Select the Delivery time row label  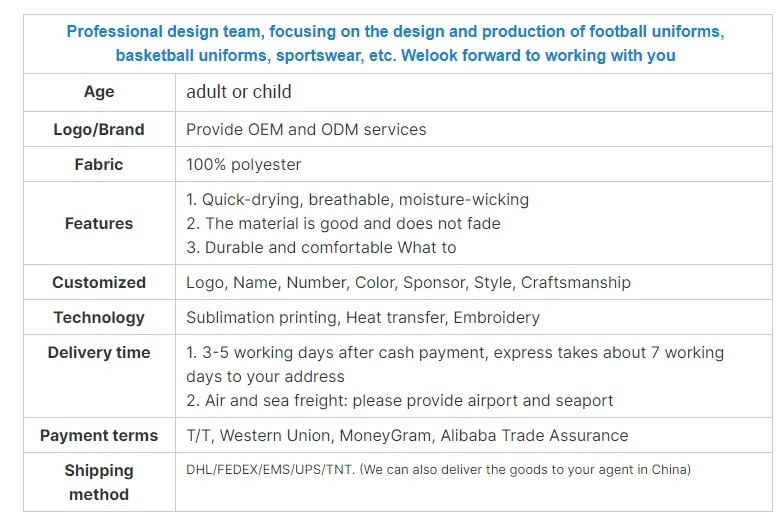pyautogui.click(x=99, y=352)
